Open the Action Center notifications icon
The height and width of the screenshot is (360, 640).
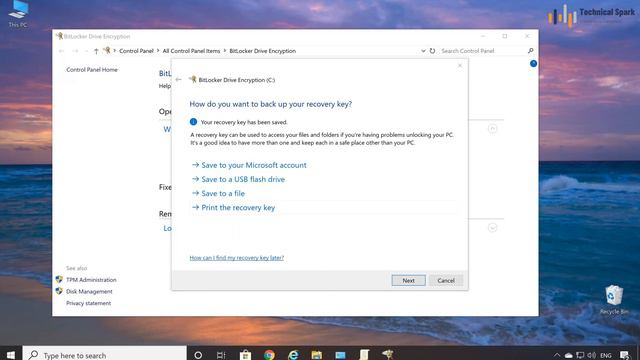pyautogui.click(x=624, y=355)
